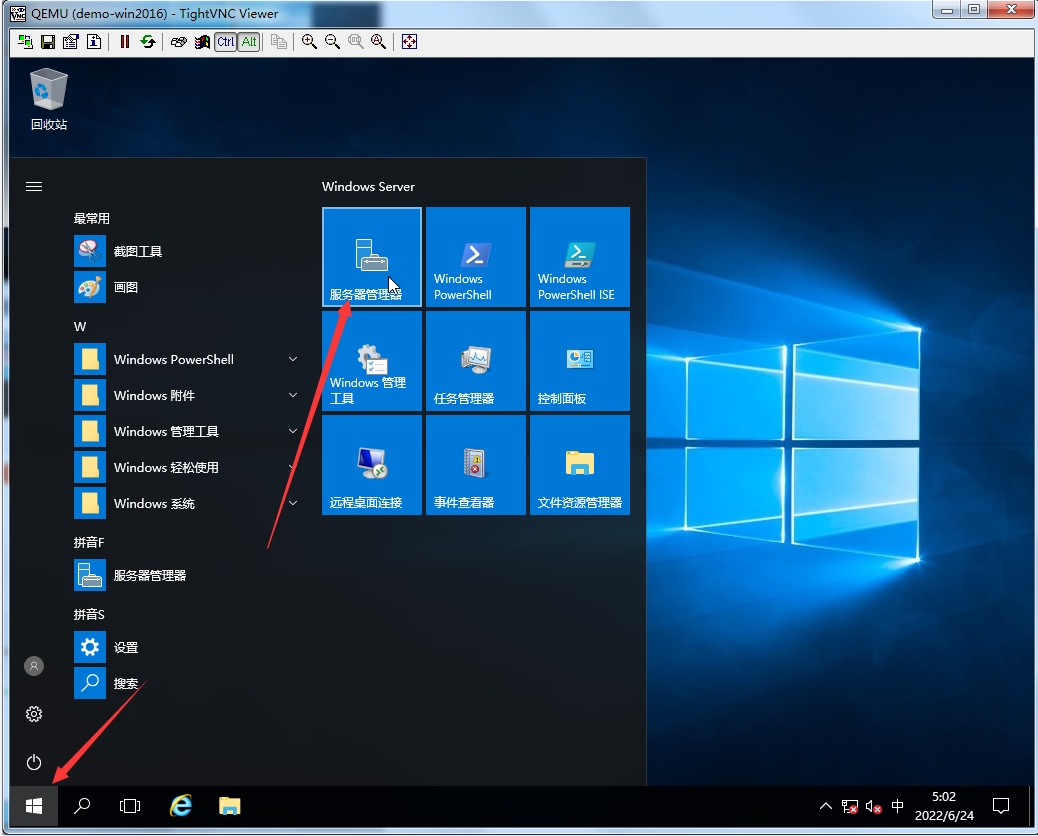Click New connection icon in TightVNC toolbar
This screenshot has width=1038, height=836.
[x=25, y=42]
